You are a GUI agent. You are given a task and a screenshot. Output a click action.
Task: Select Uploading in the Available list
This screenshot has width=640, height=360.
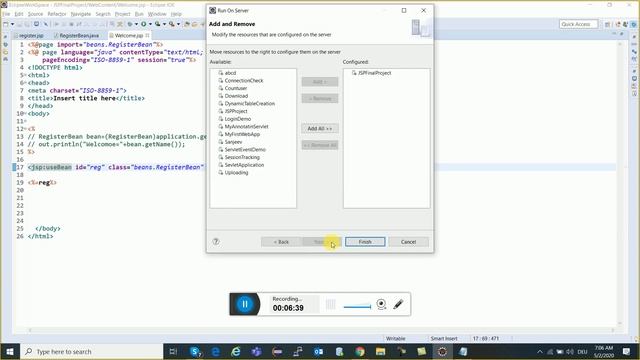click(x=236, y=173)
